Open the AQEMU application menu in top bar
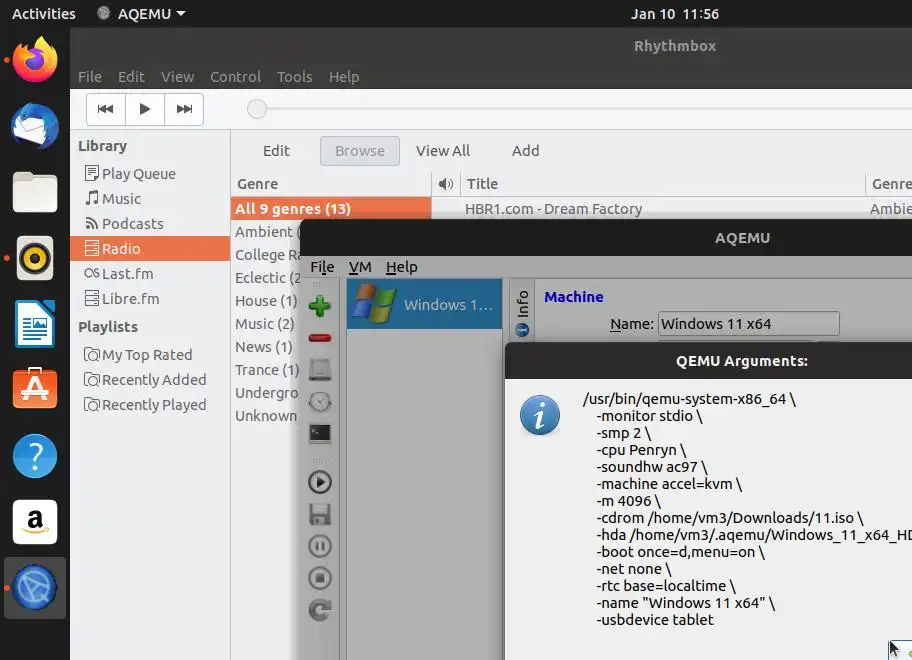The height and width of the screenshot is (660, 912). coord(141,13)
